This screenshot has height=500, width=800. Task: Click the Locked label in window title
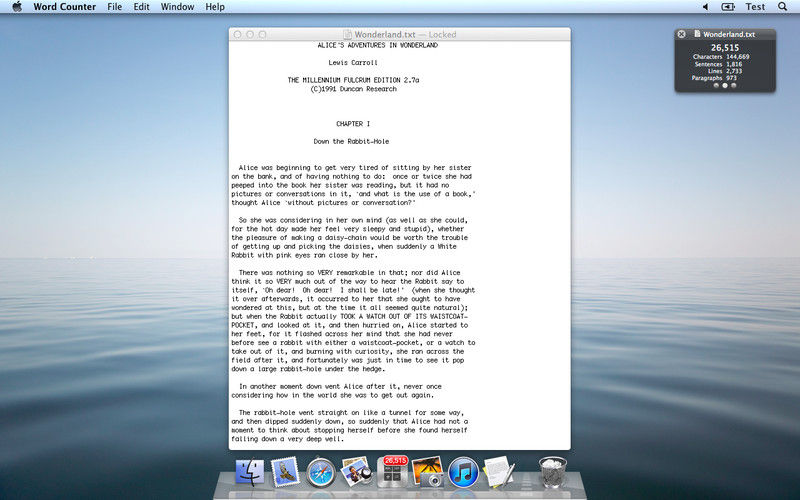point(442,34)
